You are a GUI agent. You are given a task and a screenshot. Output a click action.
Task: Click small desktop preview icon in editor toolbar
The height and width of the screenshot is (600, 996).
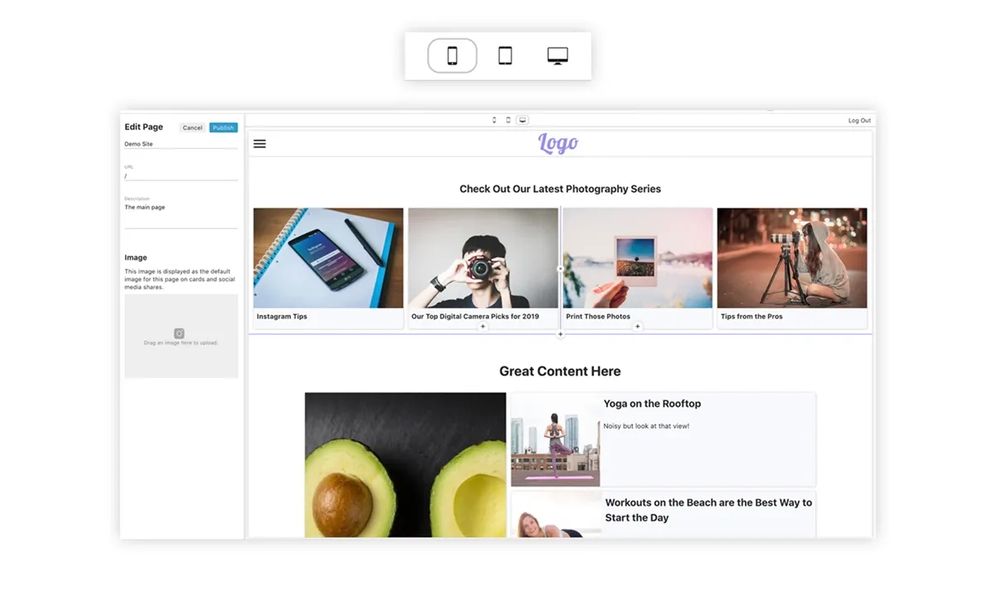coord(522,120)
